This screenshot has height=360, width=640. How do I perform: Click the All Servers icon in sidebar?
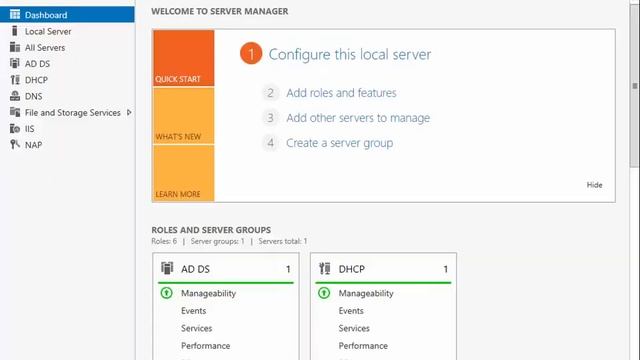click(15, 47)
